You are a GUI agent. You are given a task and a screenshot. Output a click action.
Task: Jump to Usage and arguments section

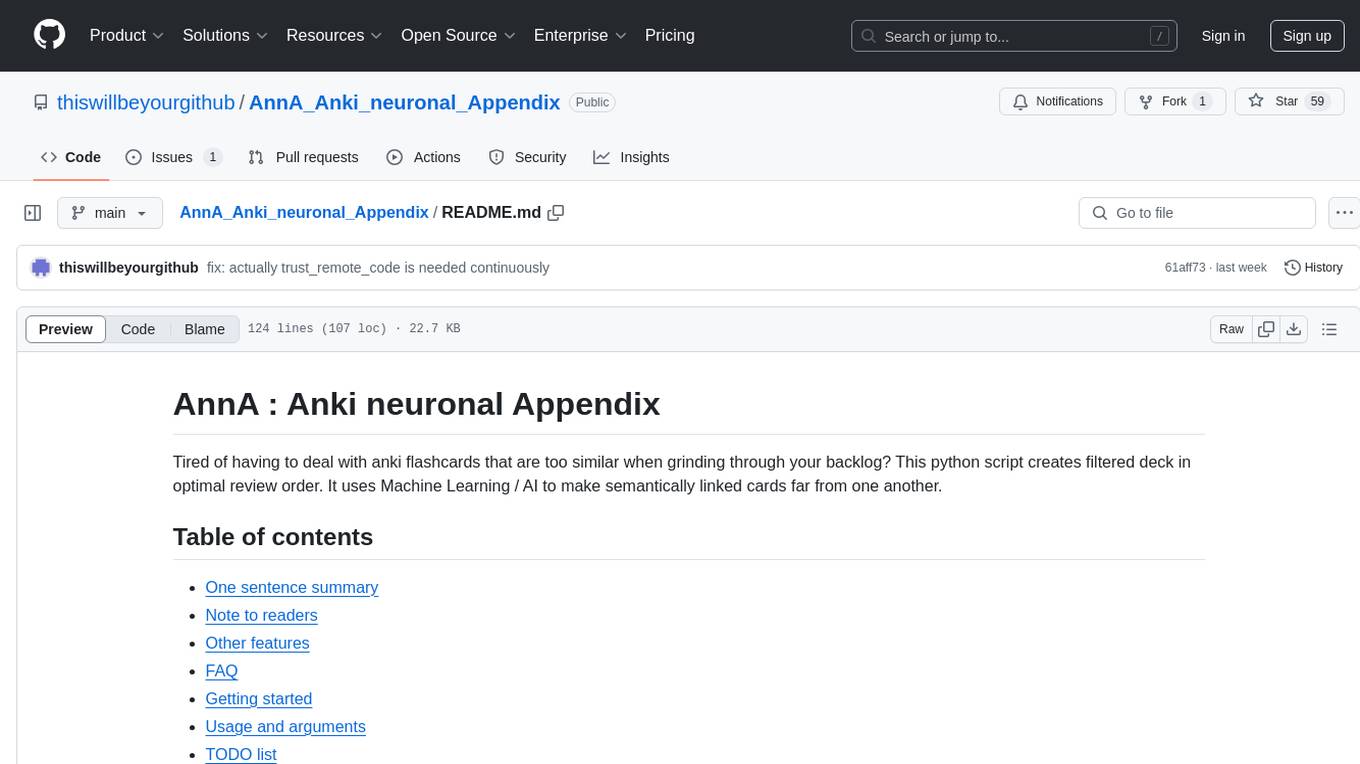[x=285, y=727]
